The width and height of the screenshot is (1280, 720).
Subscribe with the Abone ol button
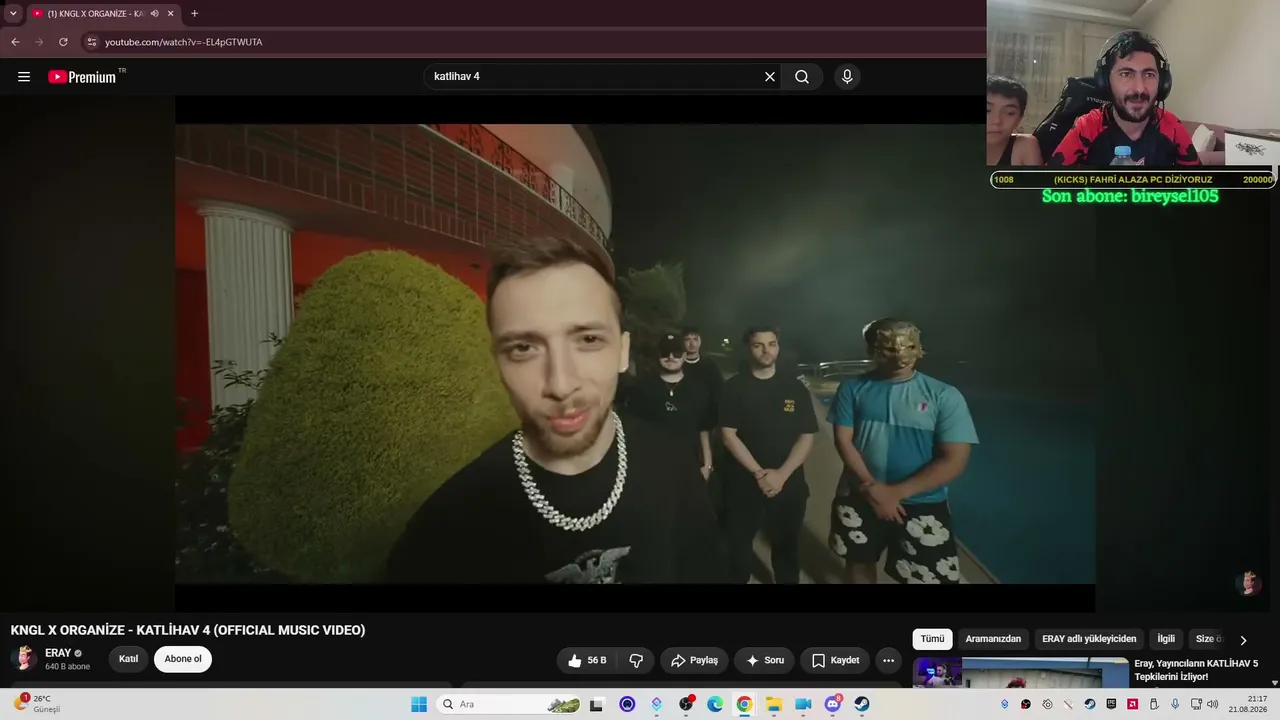coord(183,659)
